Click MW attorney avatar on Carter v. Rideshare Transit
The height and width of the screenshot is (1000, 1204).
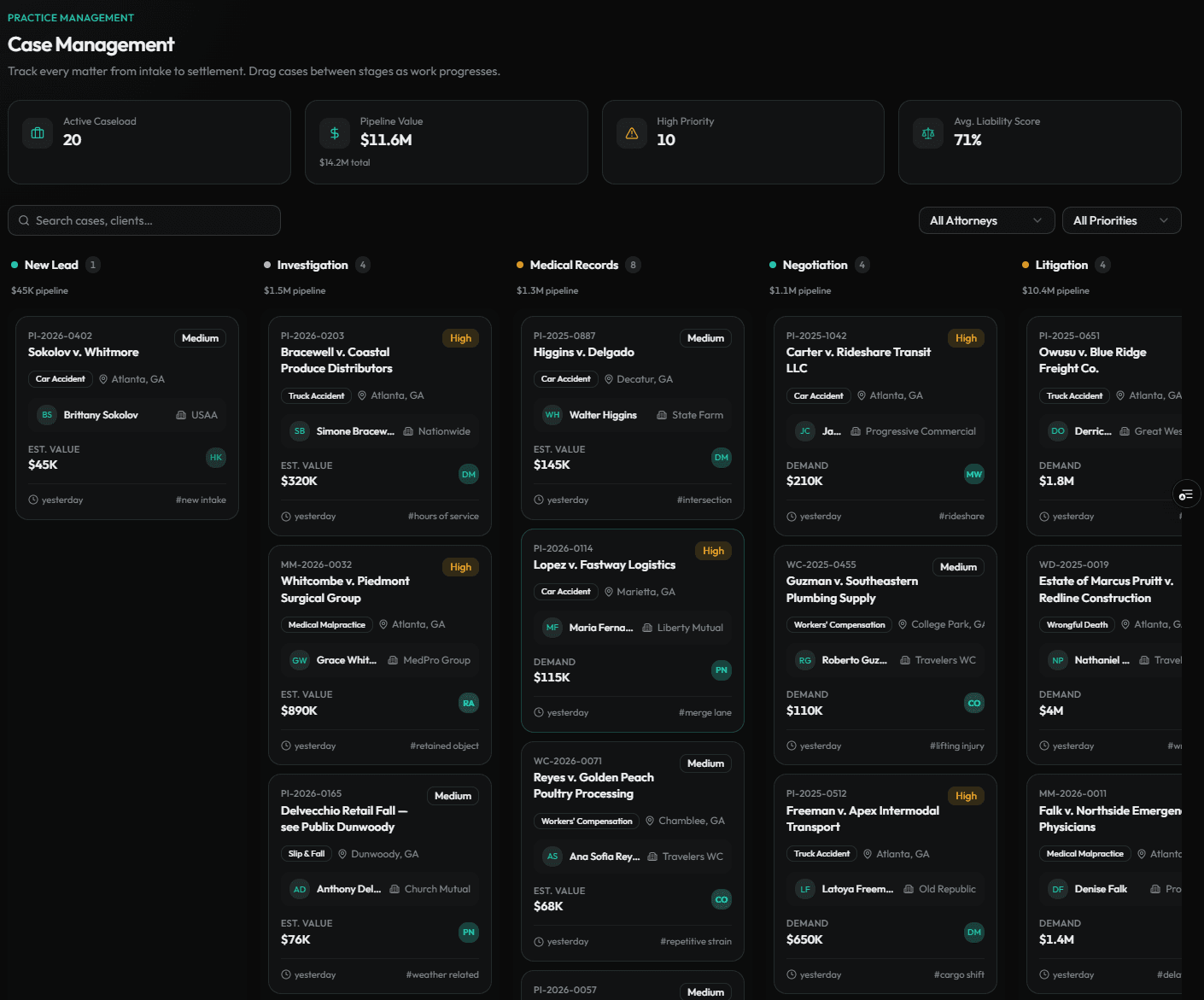pos(974,474)
